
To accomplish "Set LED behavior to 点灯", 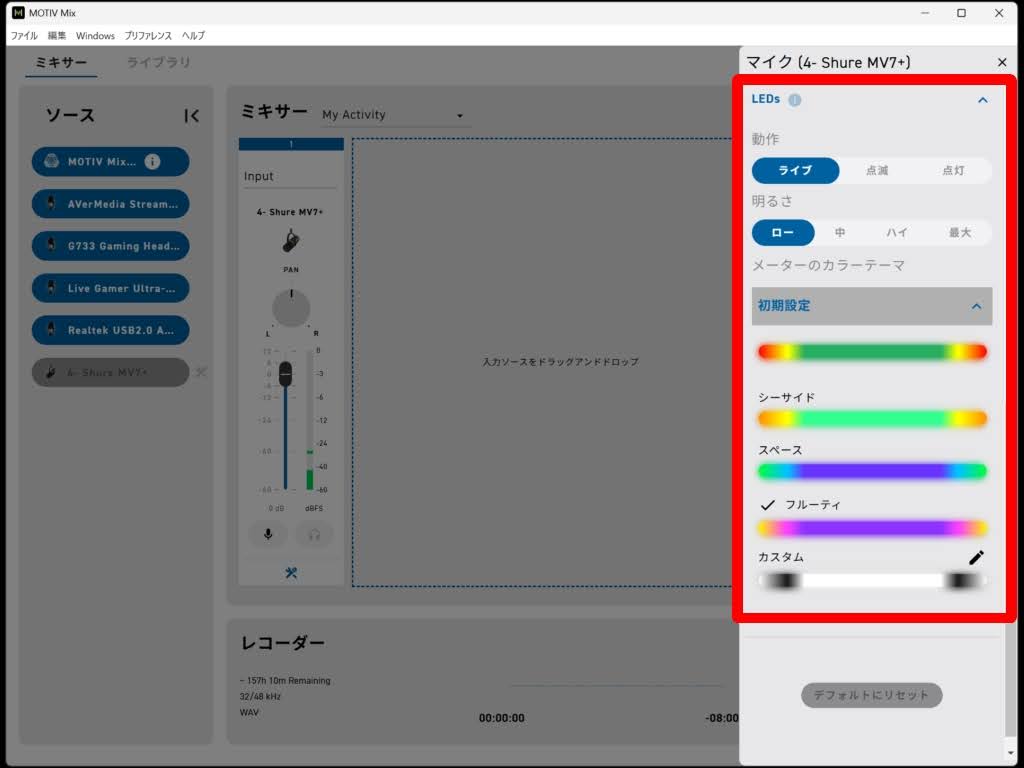I will click(x=953, y=171).
